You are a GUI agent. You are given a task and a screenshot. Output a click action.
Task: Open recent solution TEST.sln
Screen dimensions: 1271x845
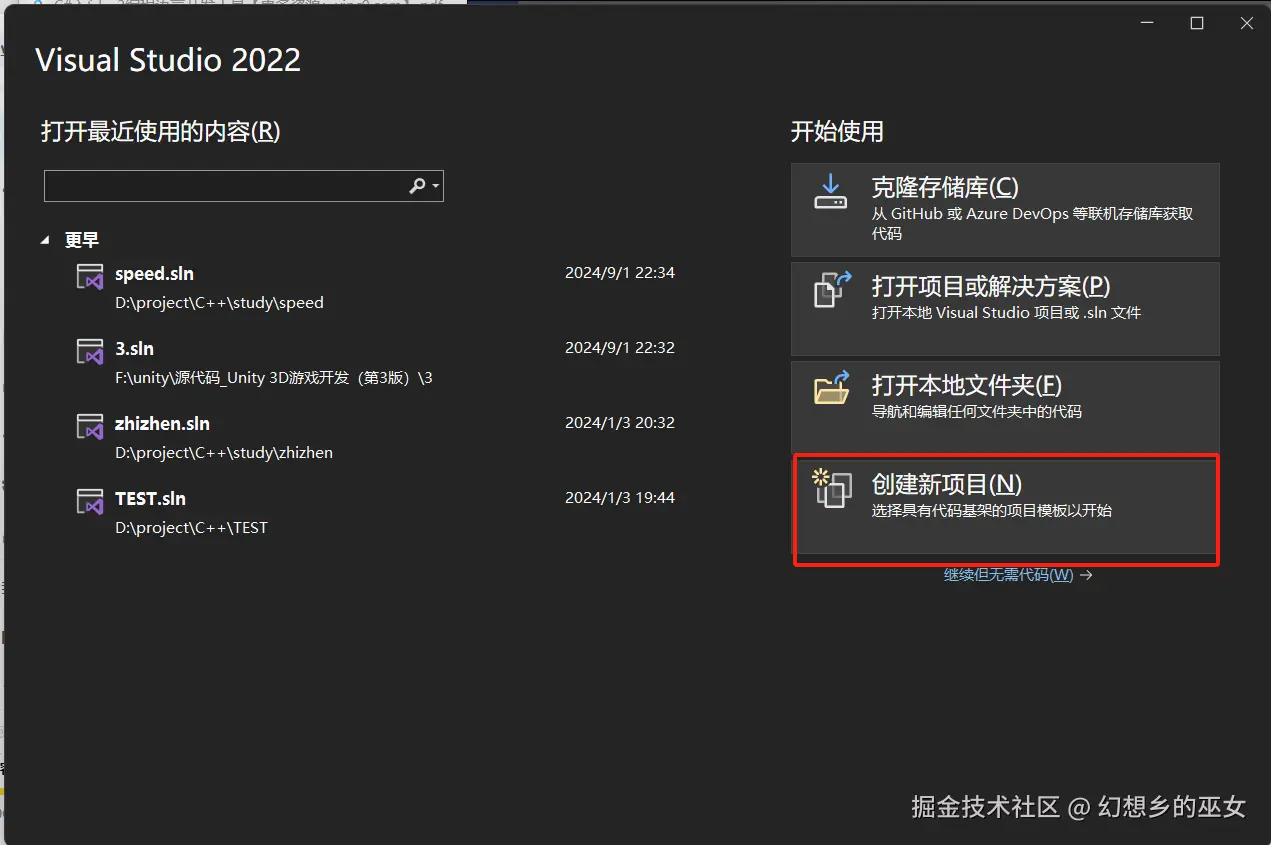click(x=376, y=512)
